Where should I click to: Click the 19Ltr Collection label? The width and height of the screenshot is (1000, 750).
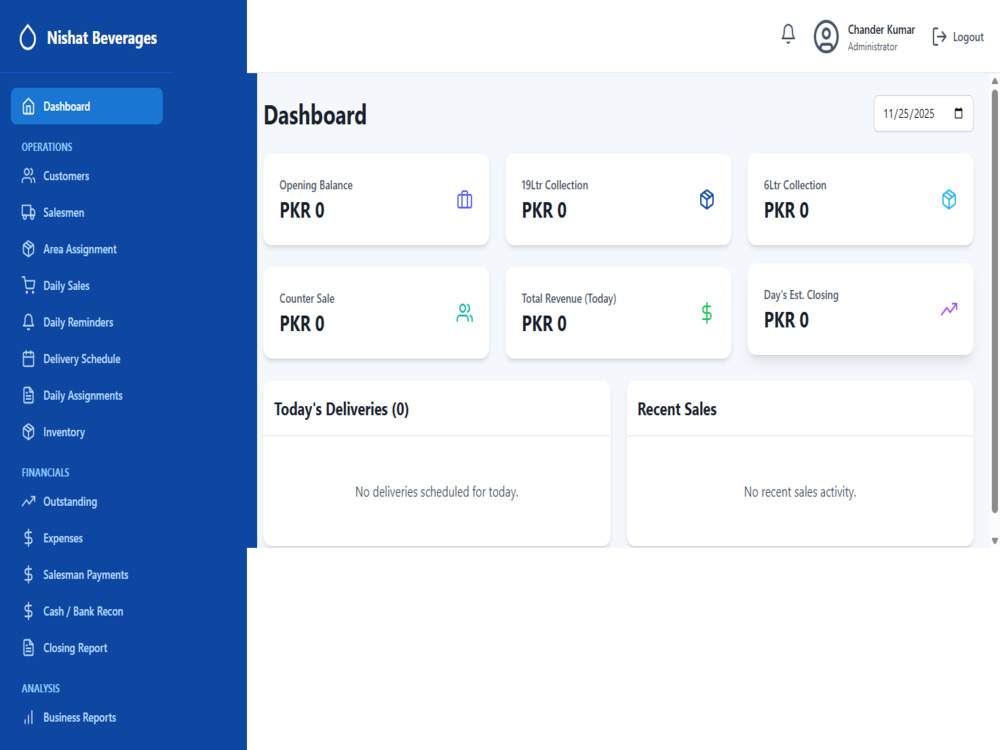tap(555, 185)
